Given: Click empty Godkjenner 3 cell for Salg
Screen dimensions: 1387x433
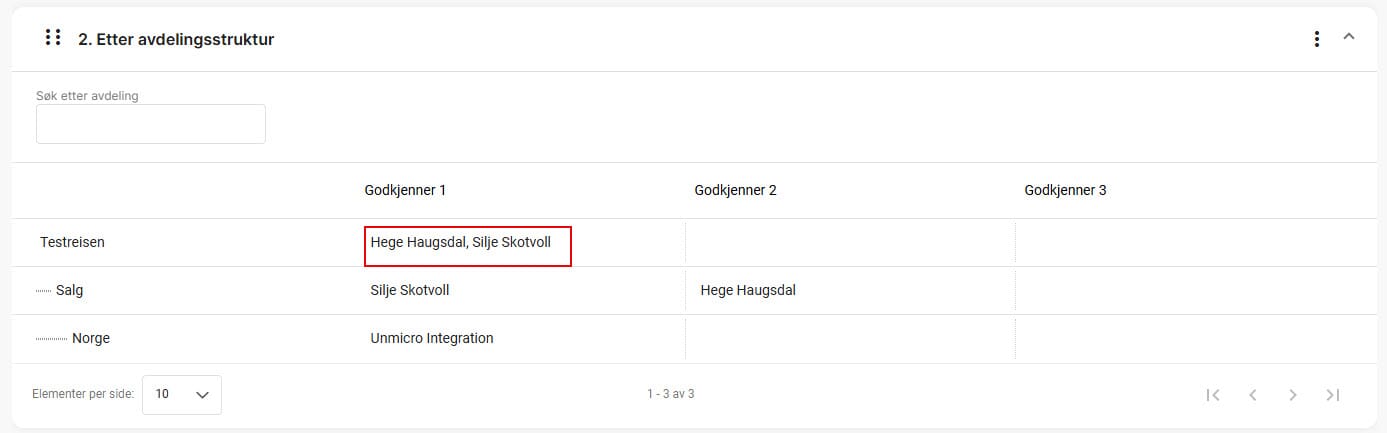Looking at the screenshot, I should click(x=1180, y=290).
